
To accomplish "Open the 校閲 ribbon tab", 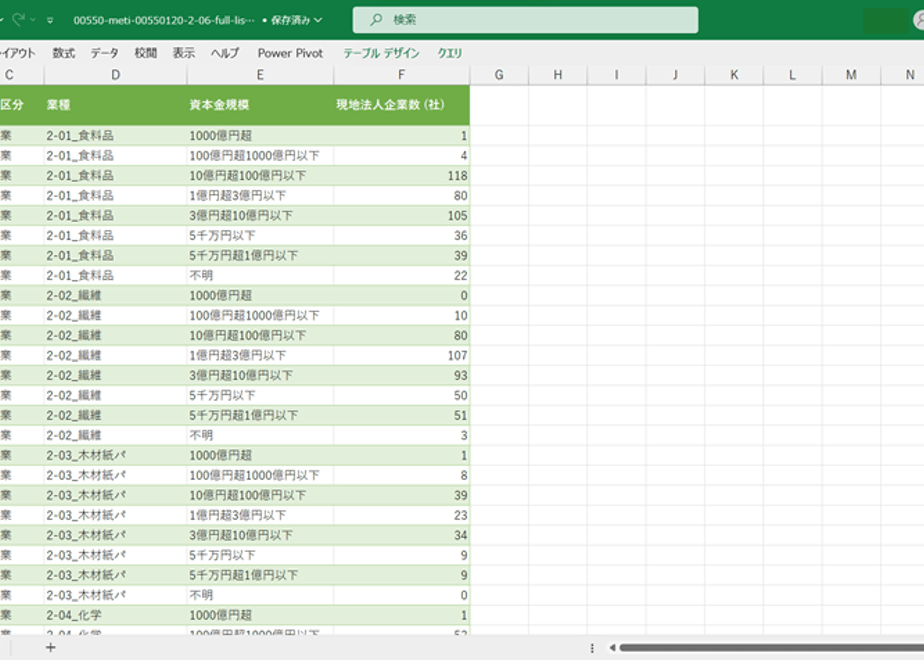I will coord(146,53).
